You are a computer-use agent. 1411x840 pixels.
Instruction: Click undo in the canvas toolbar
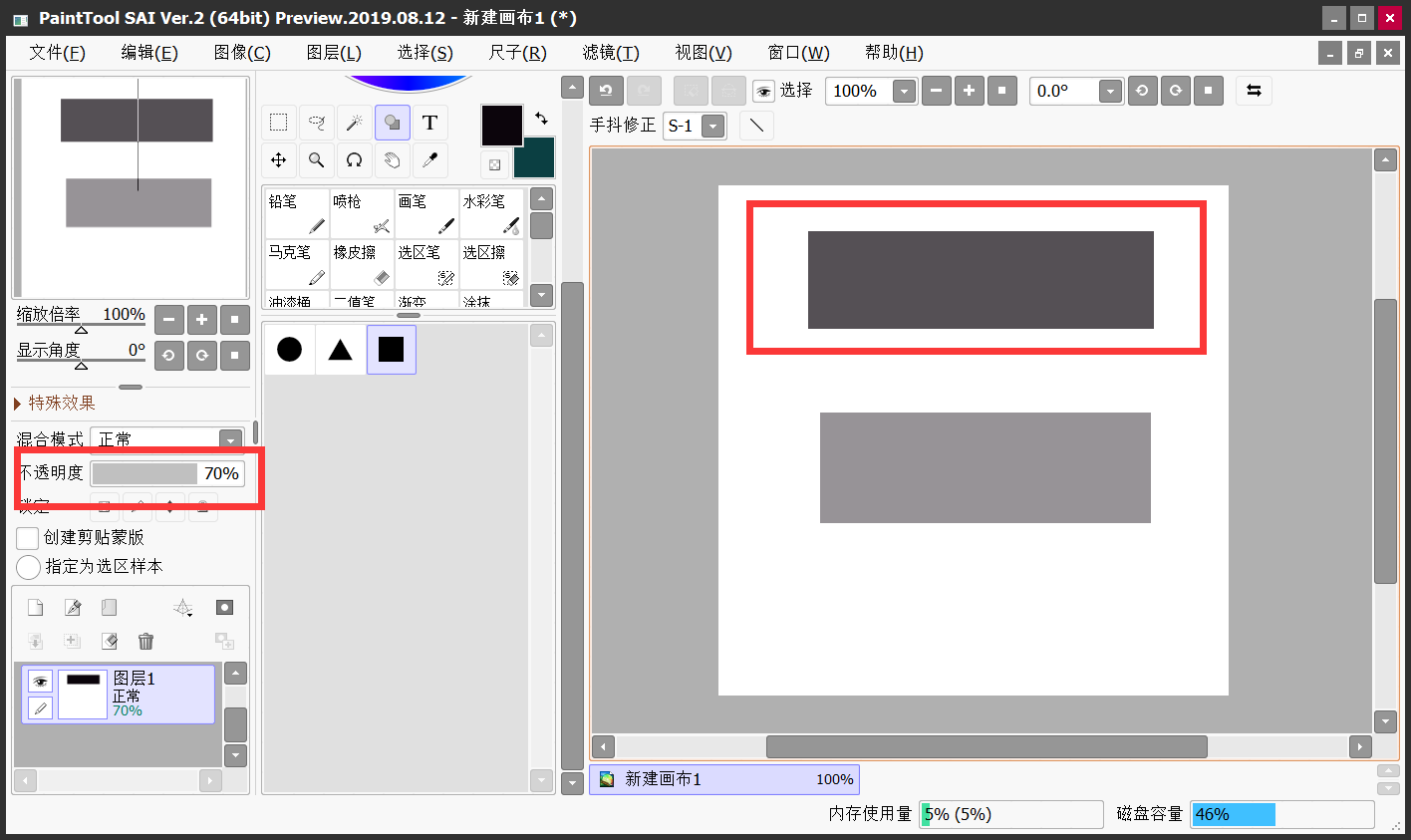click(x=606, y=91)
